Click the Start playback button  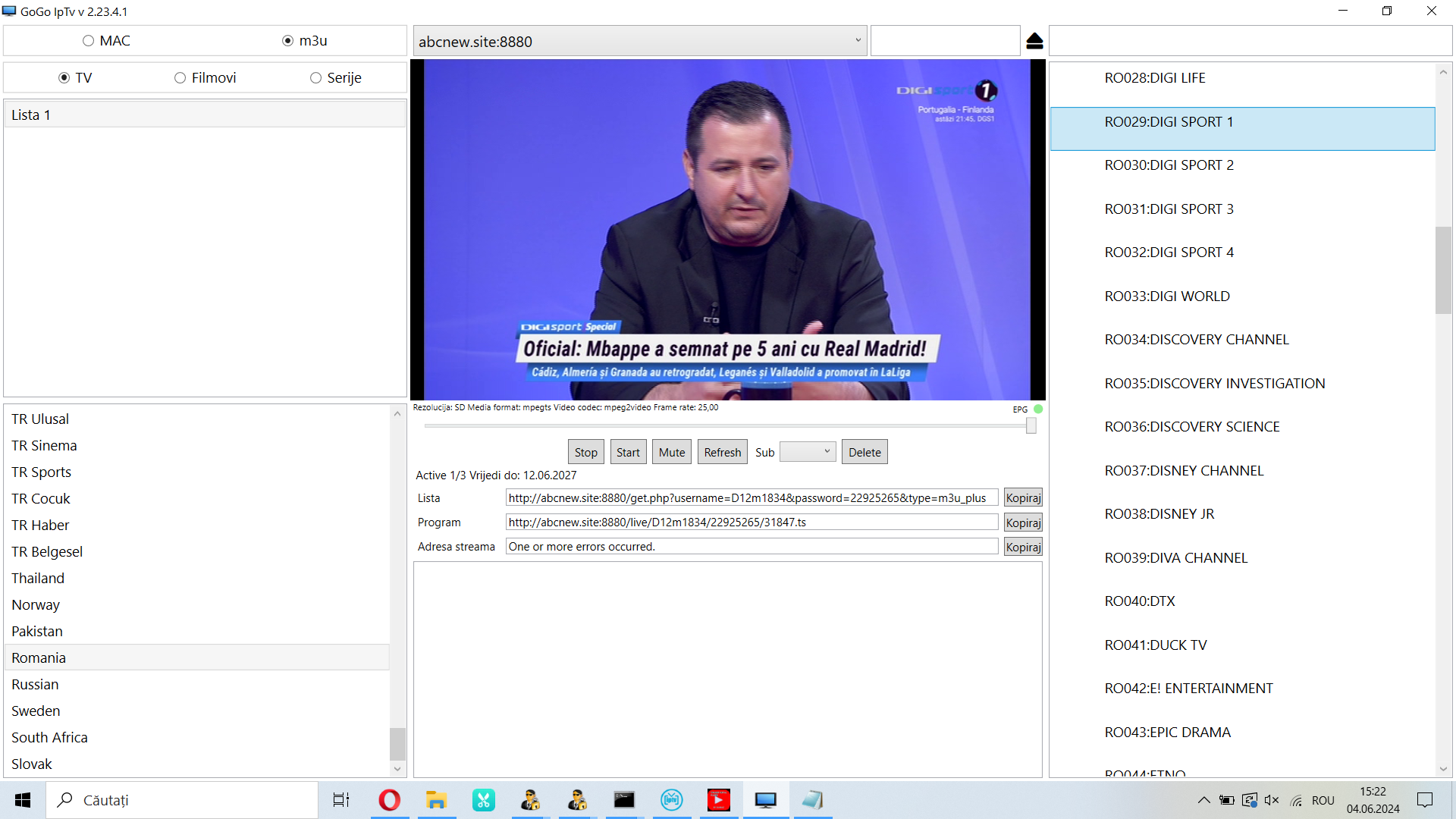(x=628, y=452)
